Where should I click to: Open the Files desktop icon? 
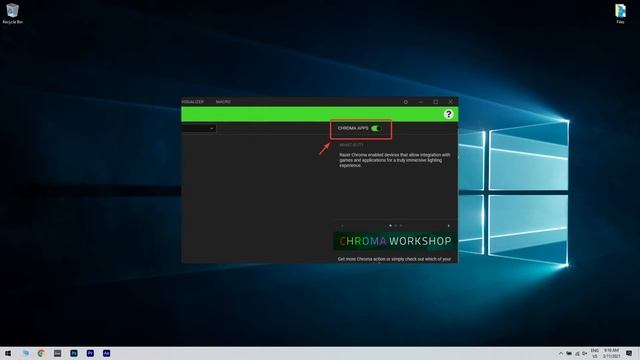pyautogui.click(x=620, y=13)
